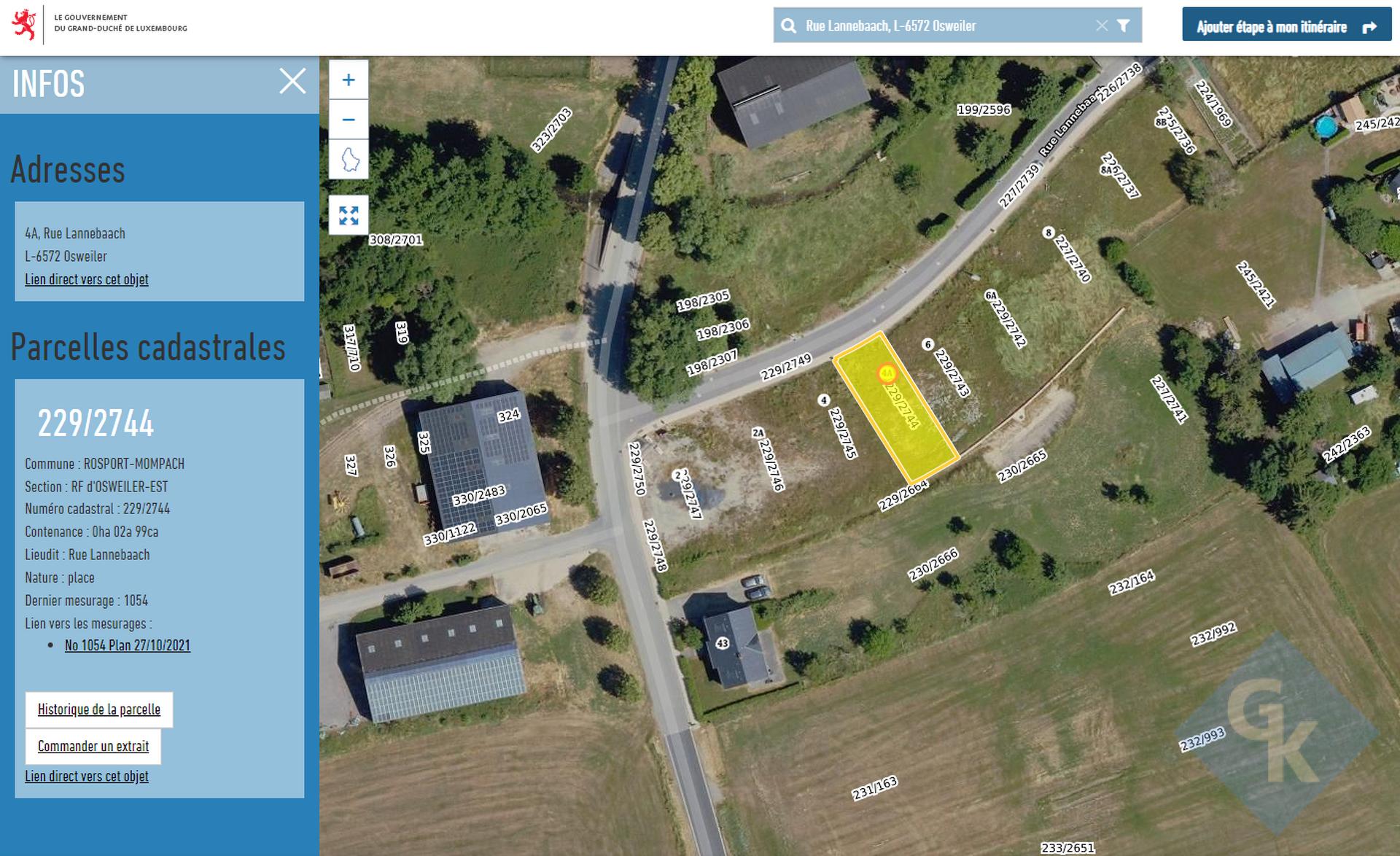Click the orange 4A address marker
Image resolution: width=1400 pixels, height=856 pixels.
886,373
